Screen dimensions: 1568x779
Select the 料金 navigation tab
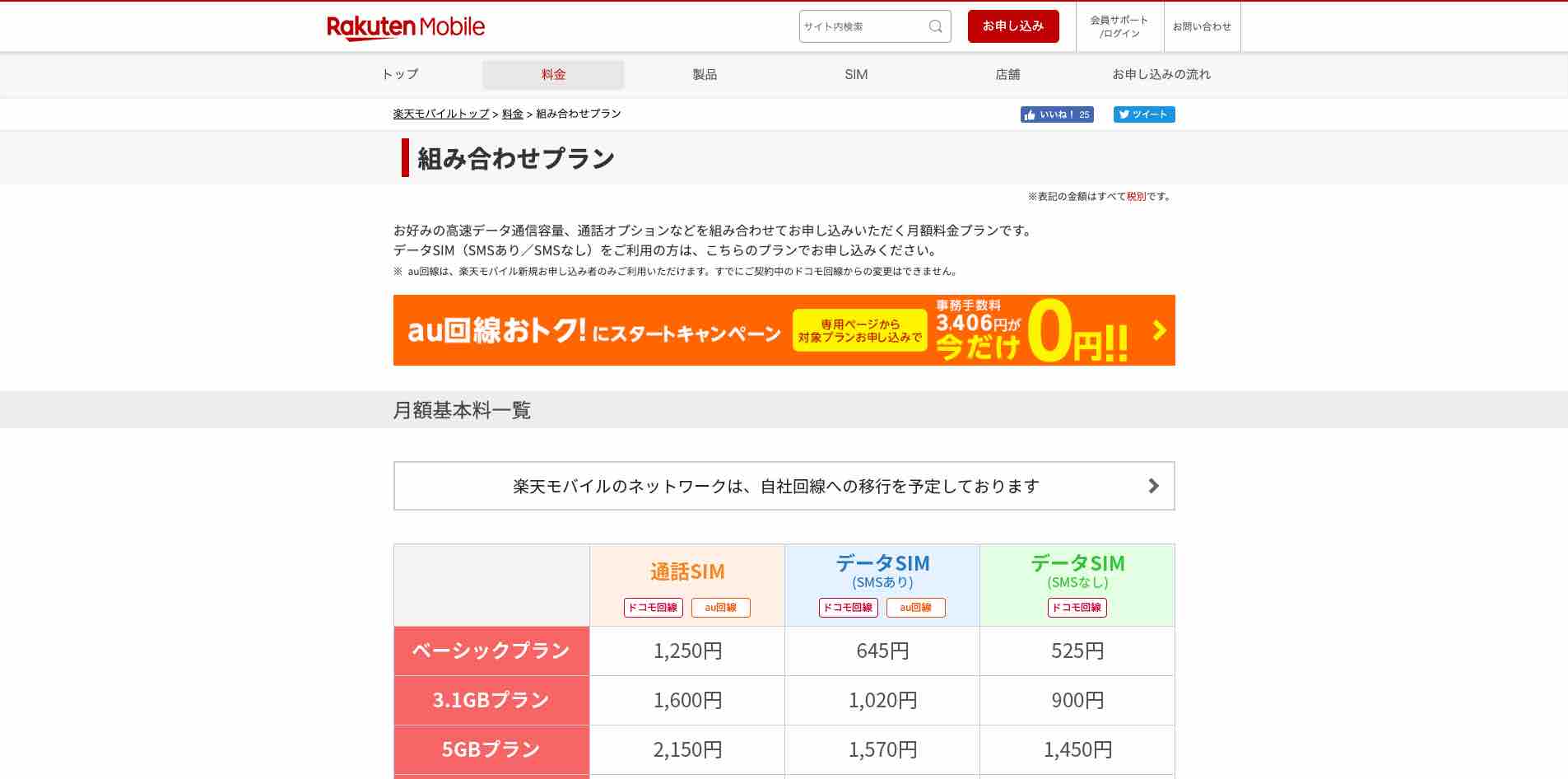click(553, 74)
